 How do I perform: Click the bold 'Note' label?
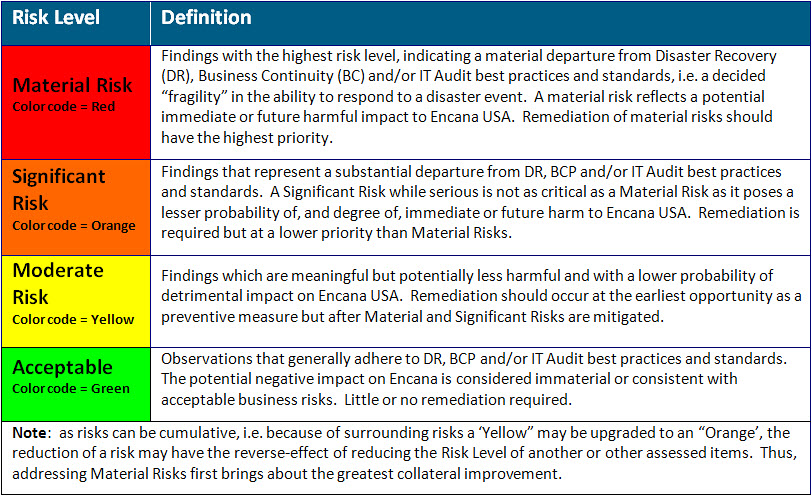[x=31, y=433]
